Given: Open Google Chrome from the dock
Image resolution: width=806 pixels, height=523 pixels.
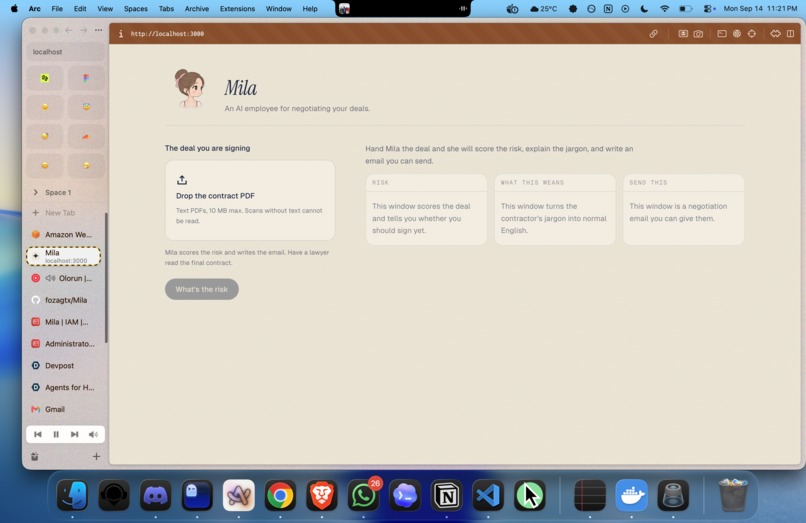Looking at the screenshot, I should click(x=280, y=496).
